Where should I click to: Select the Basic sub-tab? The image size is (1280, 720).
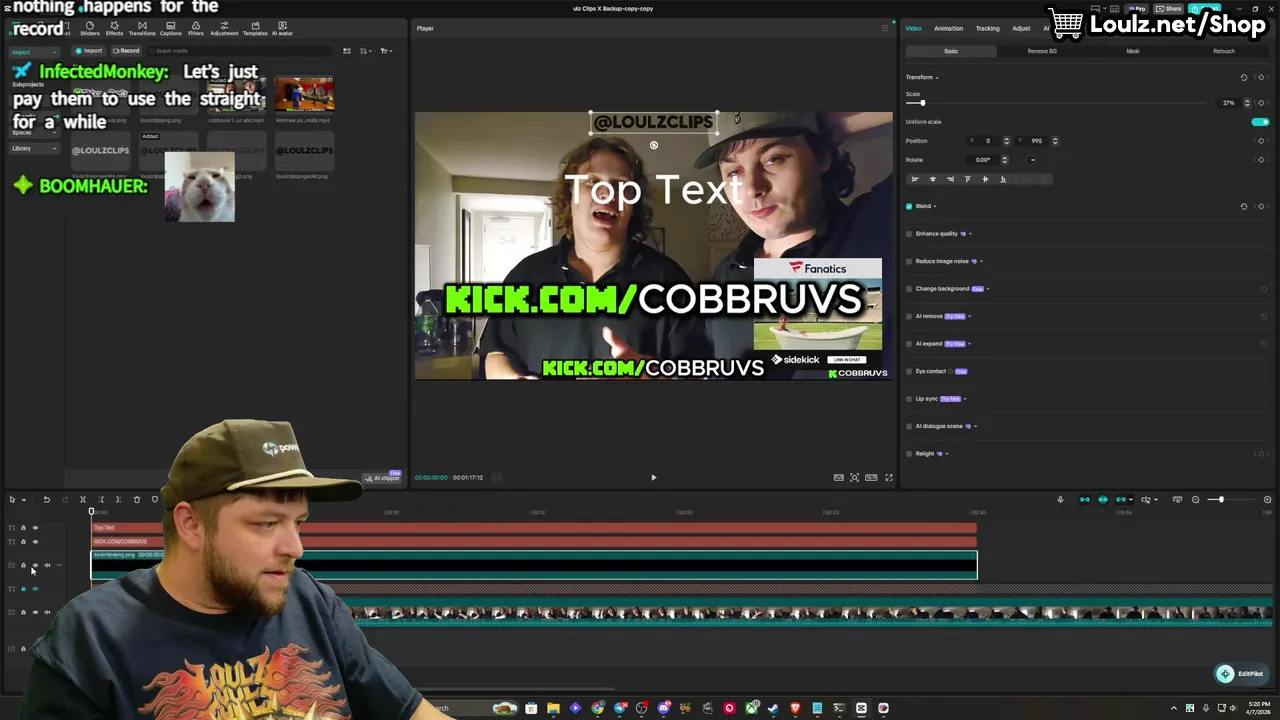(x=951, y=51)
